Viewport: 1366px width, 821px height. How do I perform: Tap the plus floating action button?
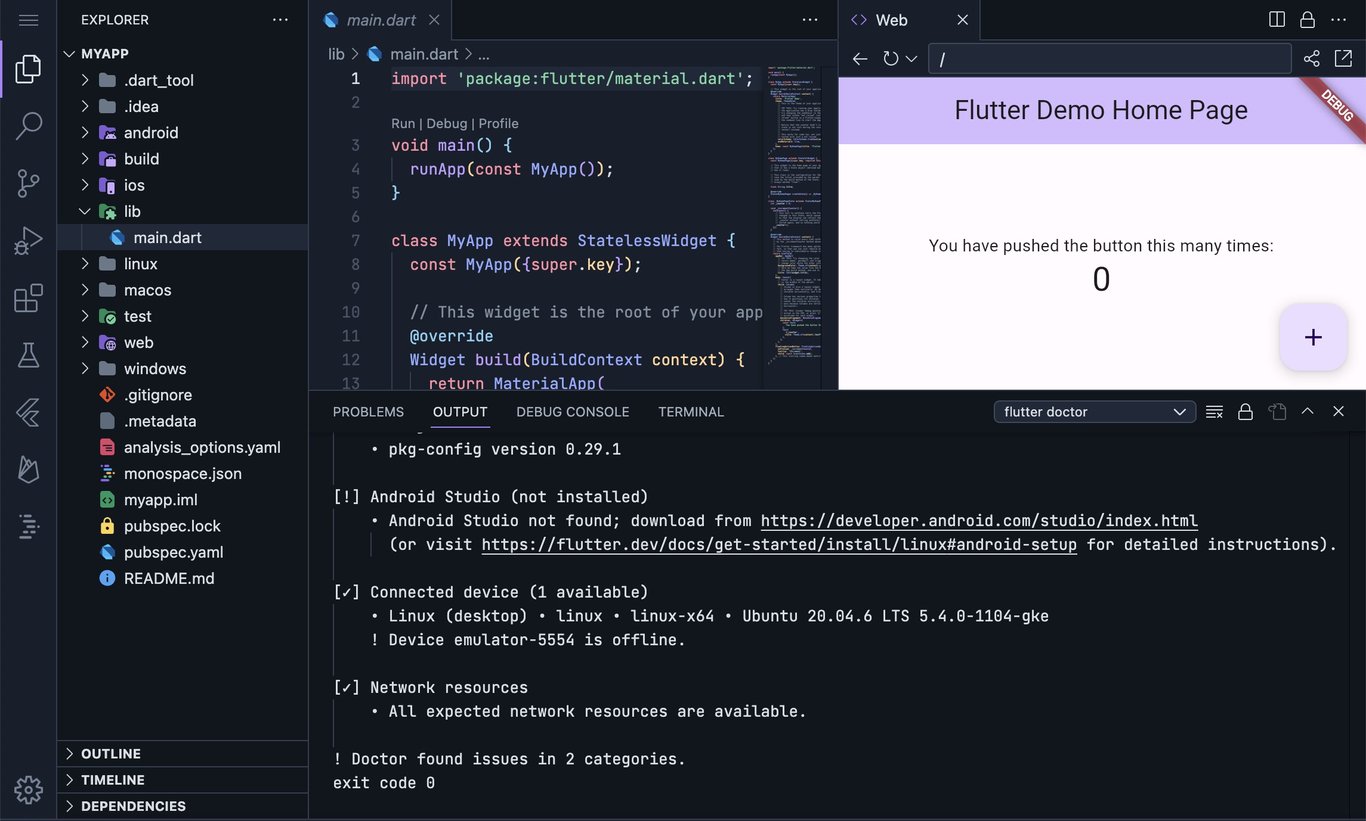coord(1313,337)
